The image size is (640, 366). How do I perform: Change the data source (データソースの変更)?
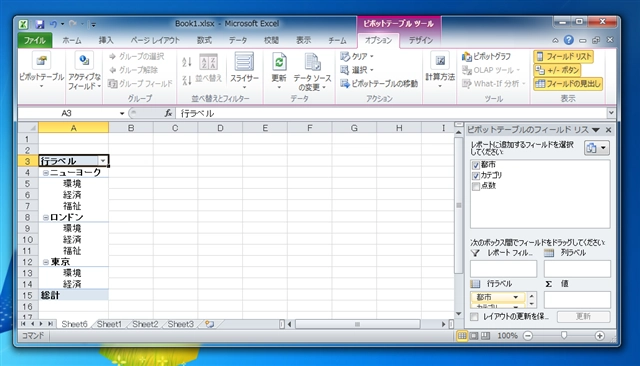pyautogui.click(x=312, y=71)
